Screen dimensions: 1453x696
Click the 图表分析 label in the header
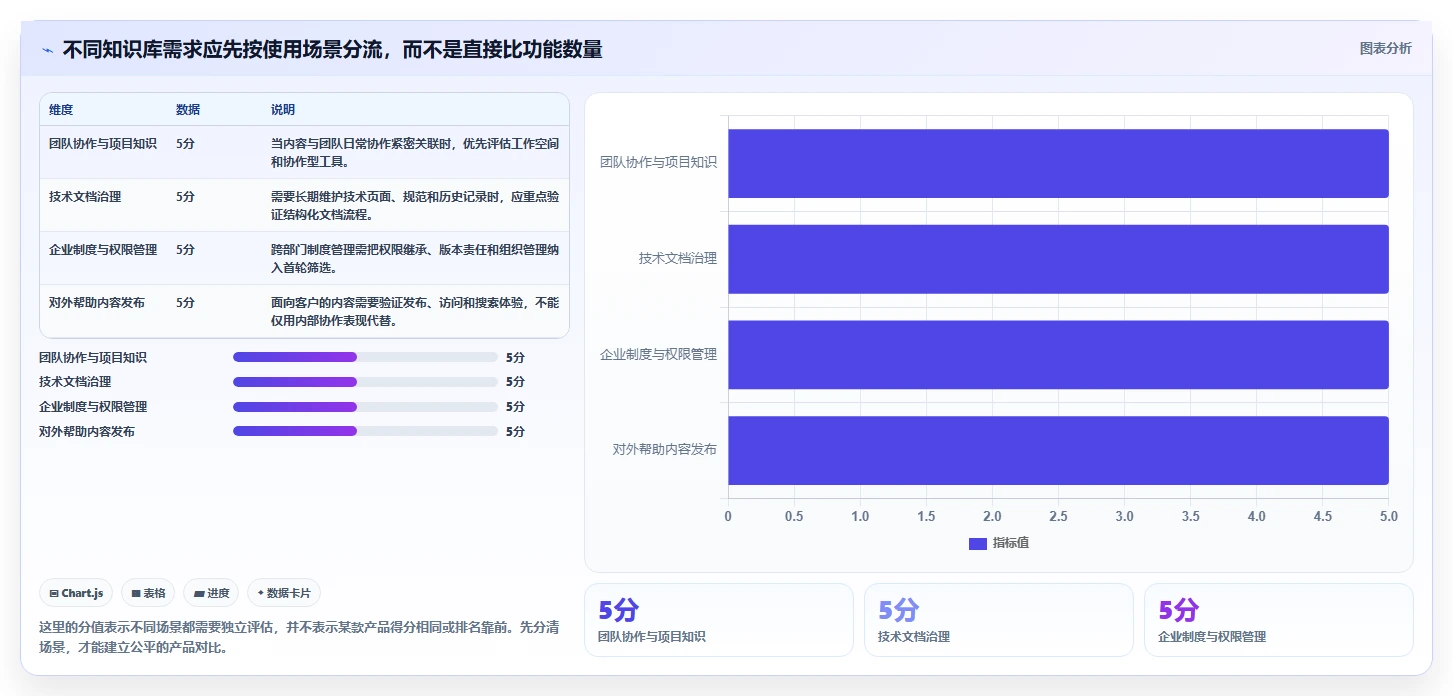(x=1385, y=48)
